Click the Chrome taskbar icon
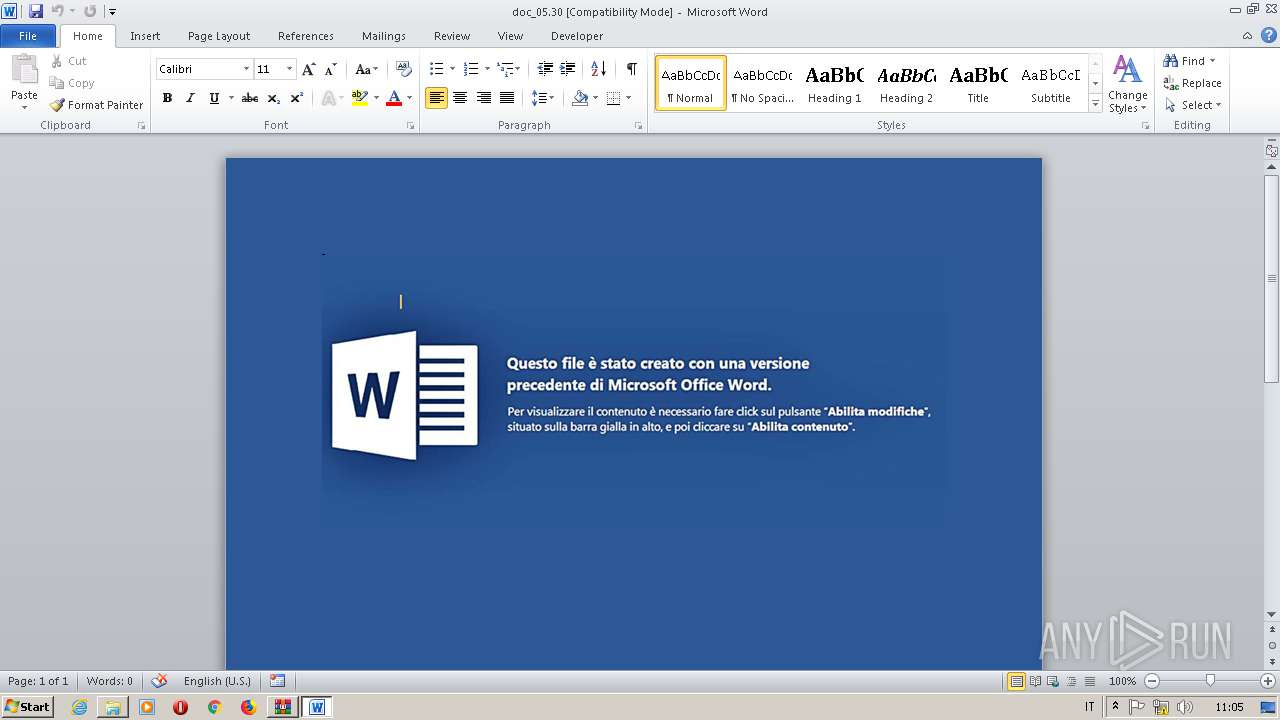Screen dimensions: 1280x720 (214, 707)
